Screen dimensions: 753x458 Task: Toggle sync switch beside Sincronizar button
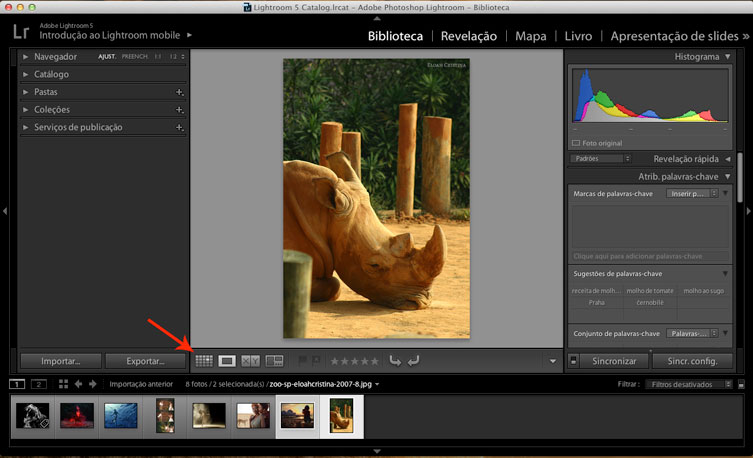click(x=574, y=361)
